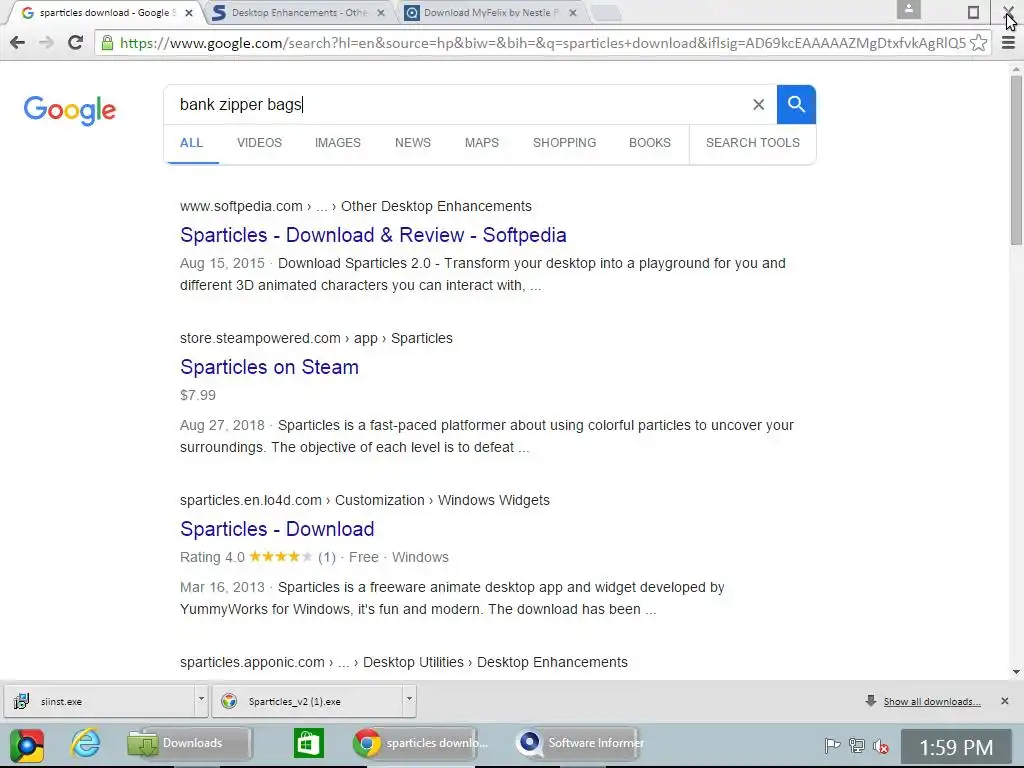Switch to VIDEOS results
Image resolution: width=1024 pixels, height=768 pixels.
(259, 142)
